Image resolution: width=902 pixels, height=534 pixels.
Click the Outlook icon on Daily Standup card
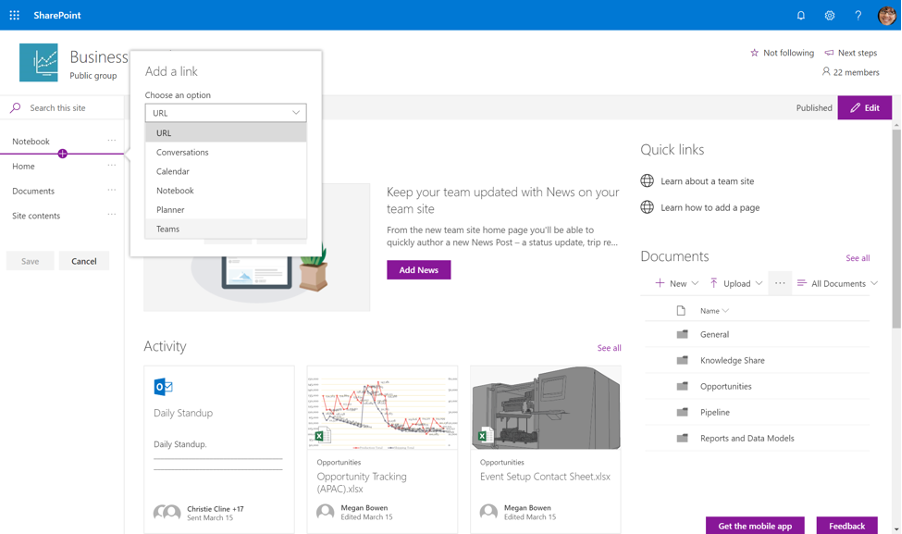tap(163, 387)
